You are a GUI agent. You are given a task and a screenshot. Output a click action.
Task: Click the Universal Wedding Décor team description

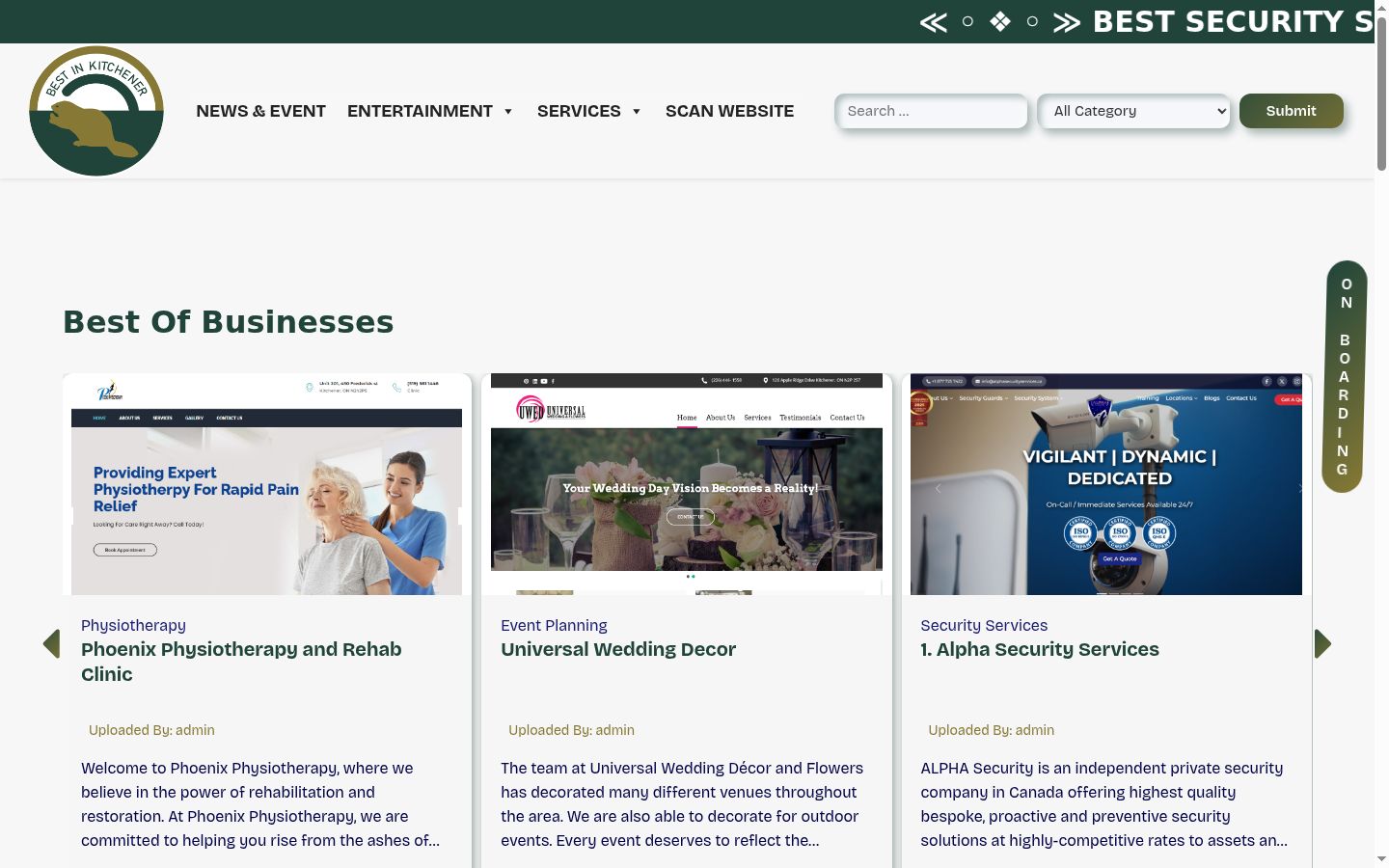pos(682,804)
